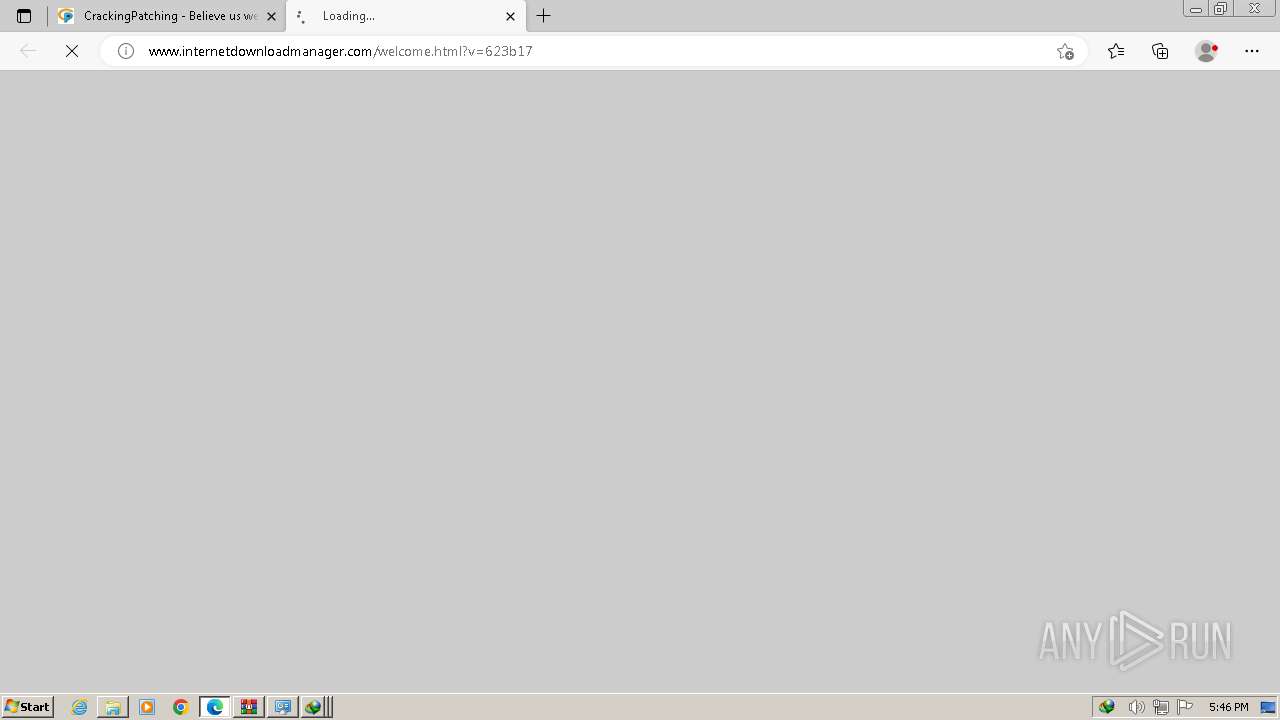The image size is (1280, 720).
Task: Add this page to favorites star
Action: point(1065,51)
